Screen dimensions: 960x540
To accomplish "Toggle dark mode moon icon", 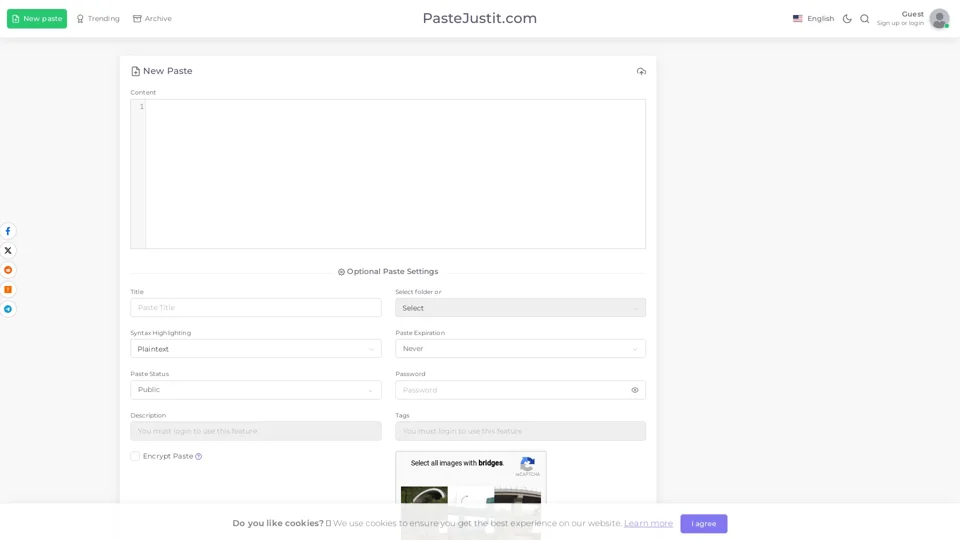I will [847, 18].
